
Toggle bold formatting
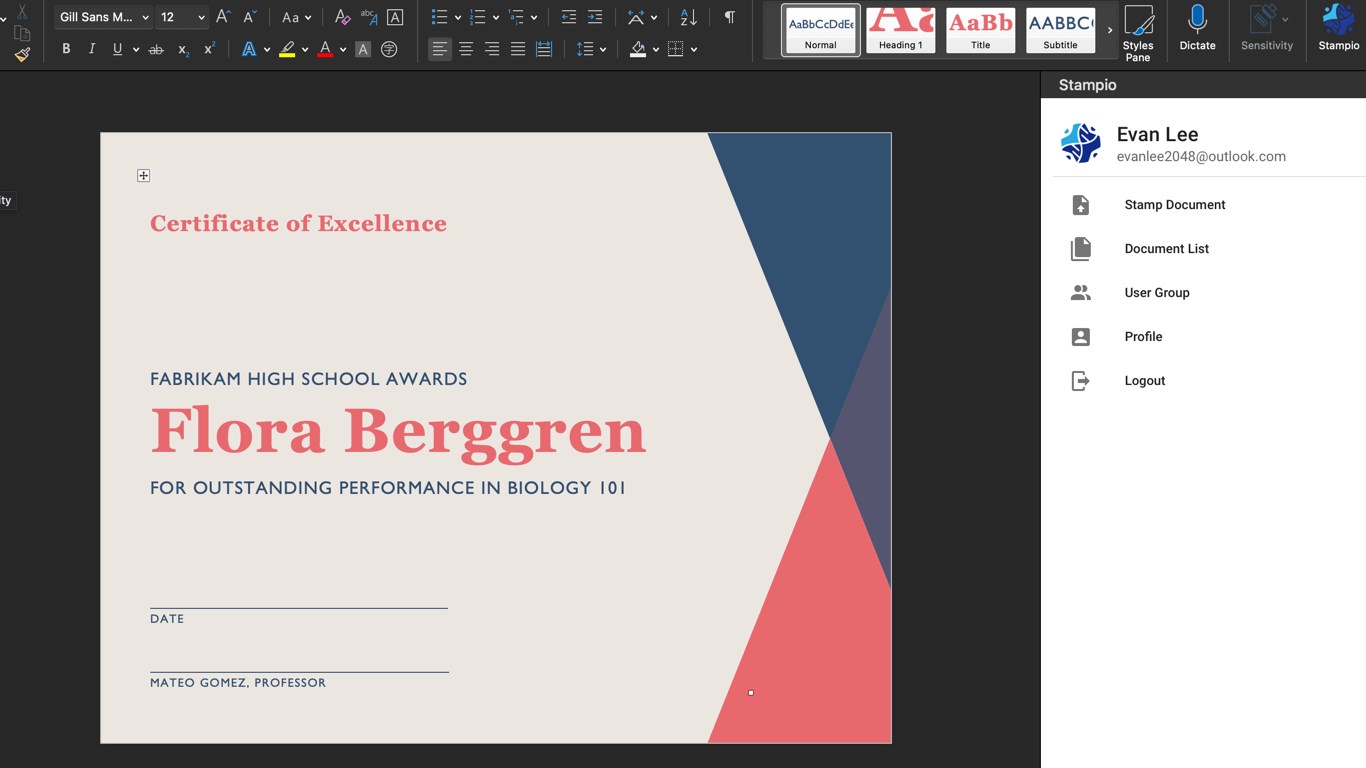[x=66, y=49]
